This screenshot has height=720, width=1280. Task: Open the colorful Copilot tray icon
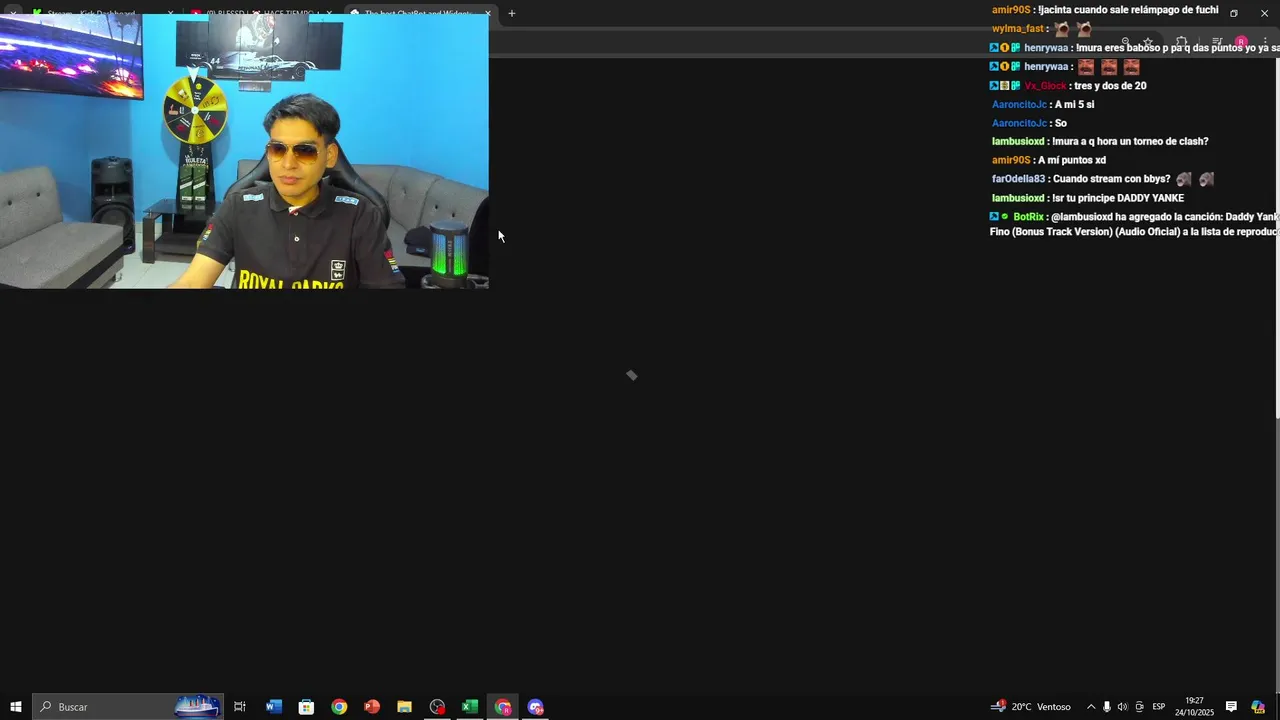pos(1258,707)
